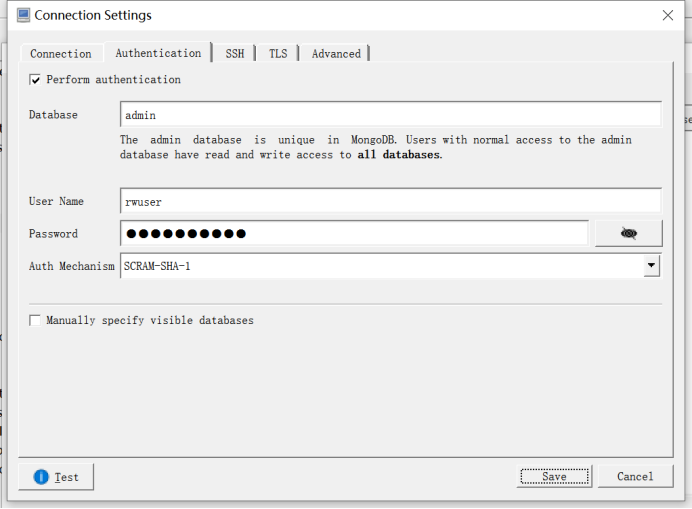
Task: Open the SSH tab
Action: 235,54
